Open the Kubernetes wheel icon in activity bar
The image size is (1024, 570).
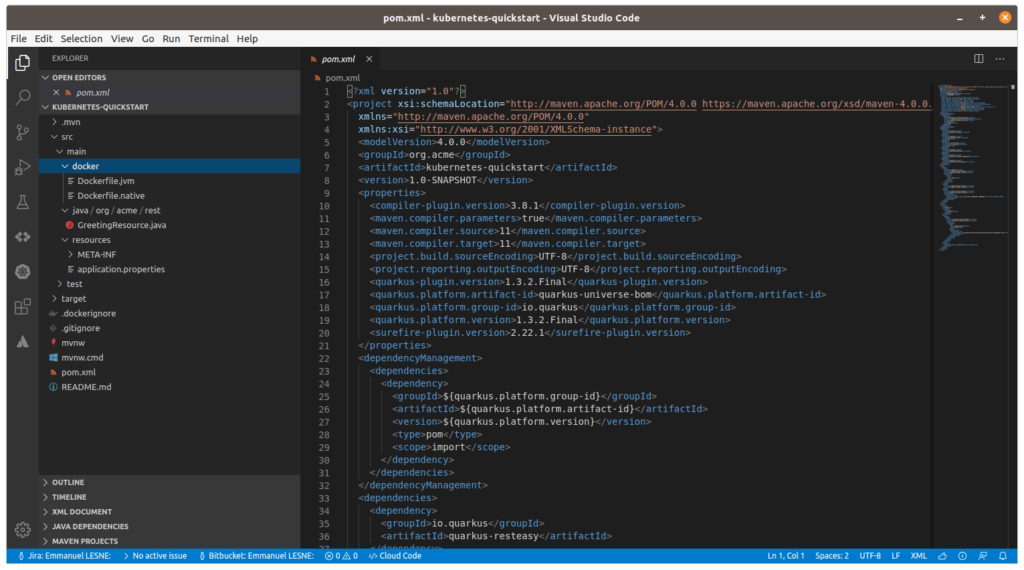point(23,272)
